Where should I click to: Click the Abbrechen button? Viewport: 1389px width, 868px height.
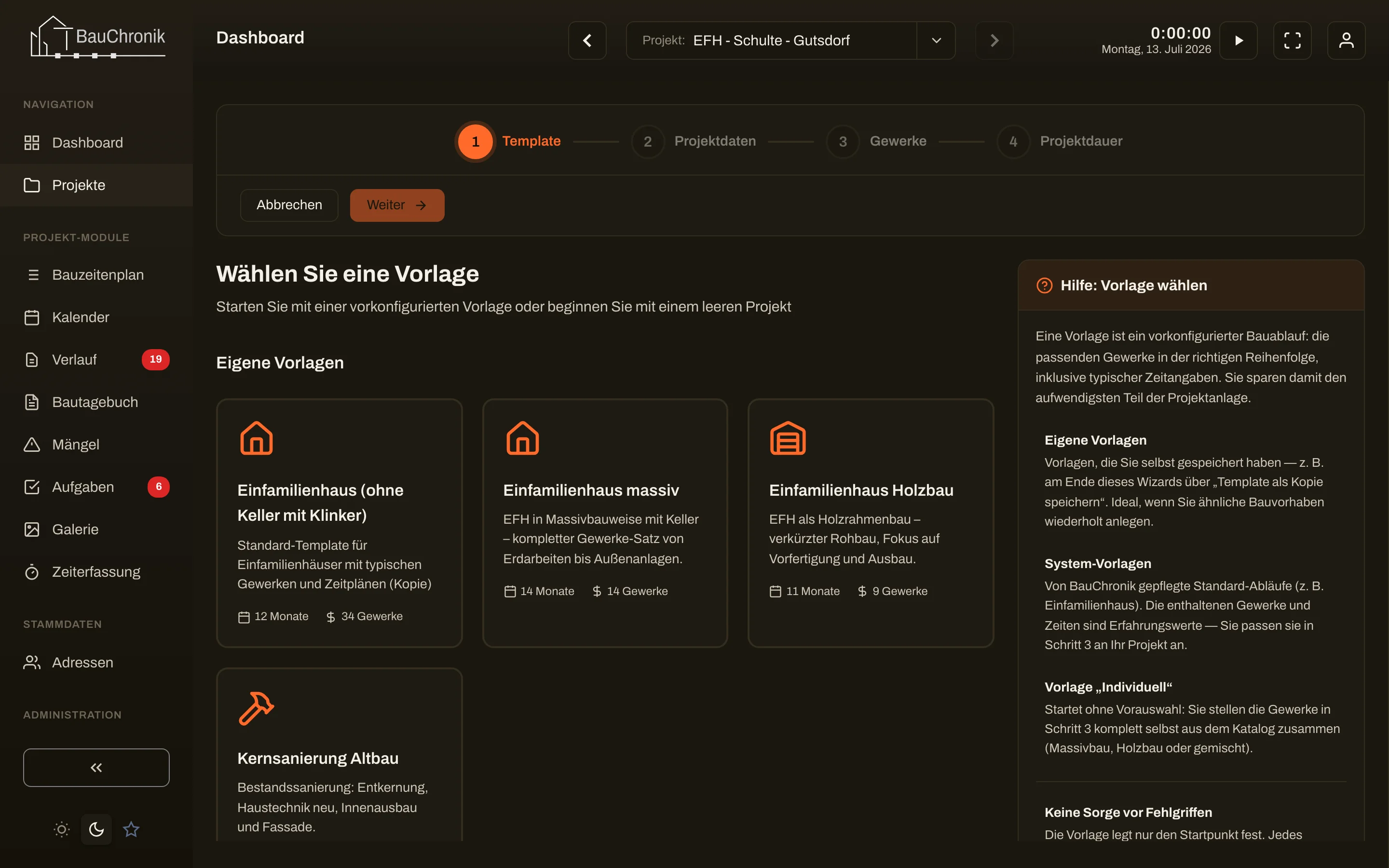coord(289,205)
